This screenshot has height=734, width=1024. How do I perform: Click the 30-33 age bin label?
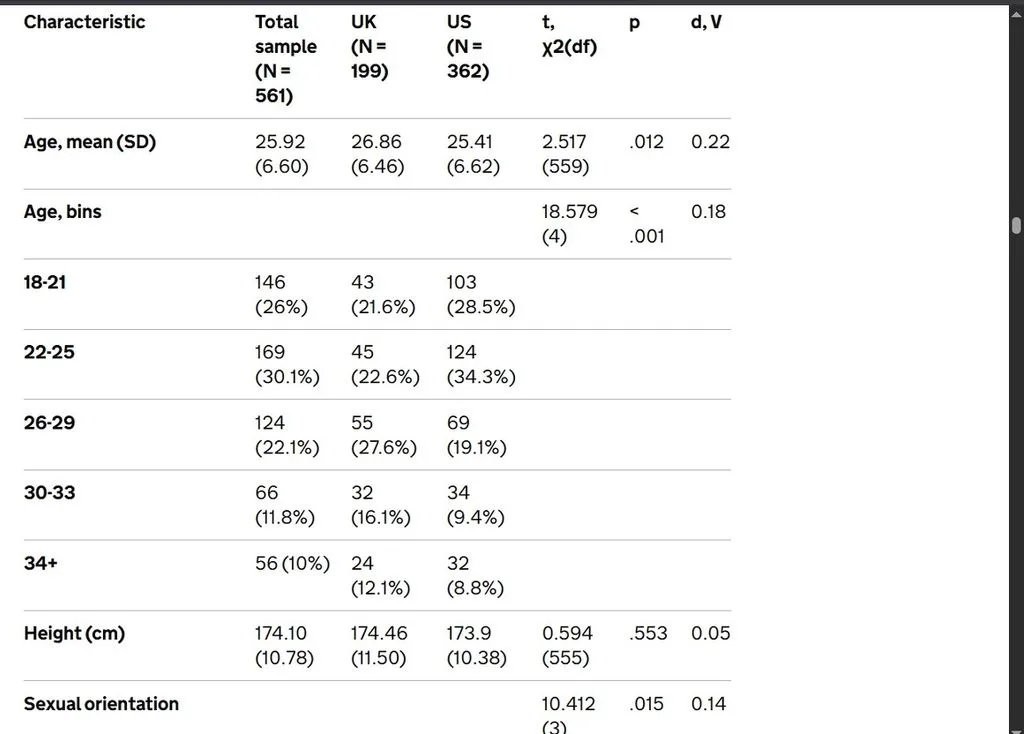point(50,493)
